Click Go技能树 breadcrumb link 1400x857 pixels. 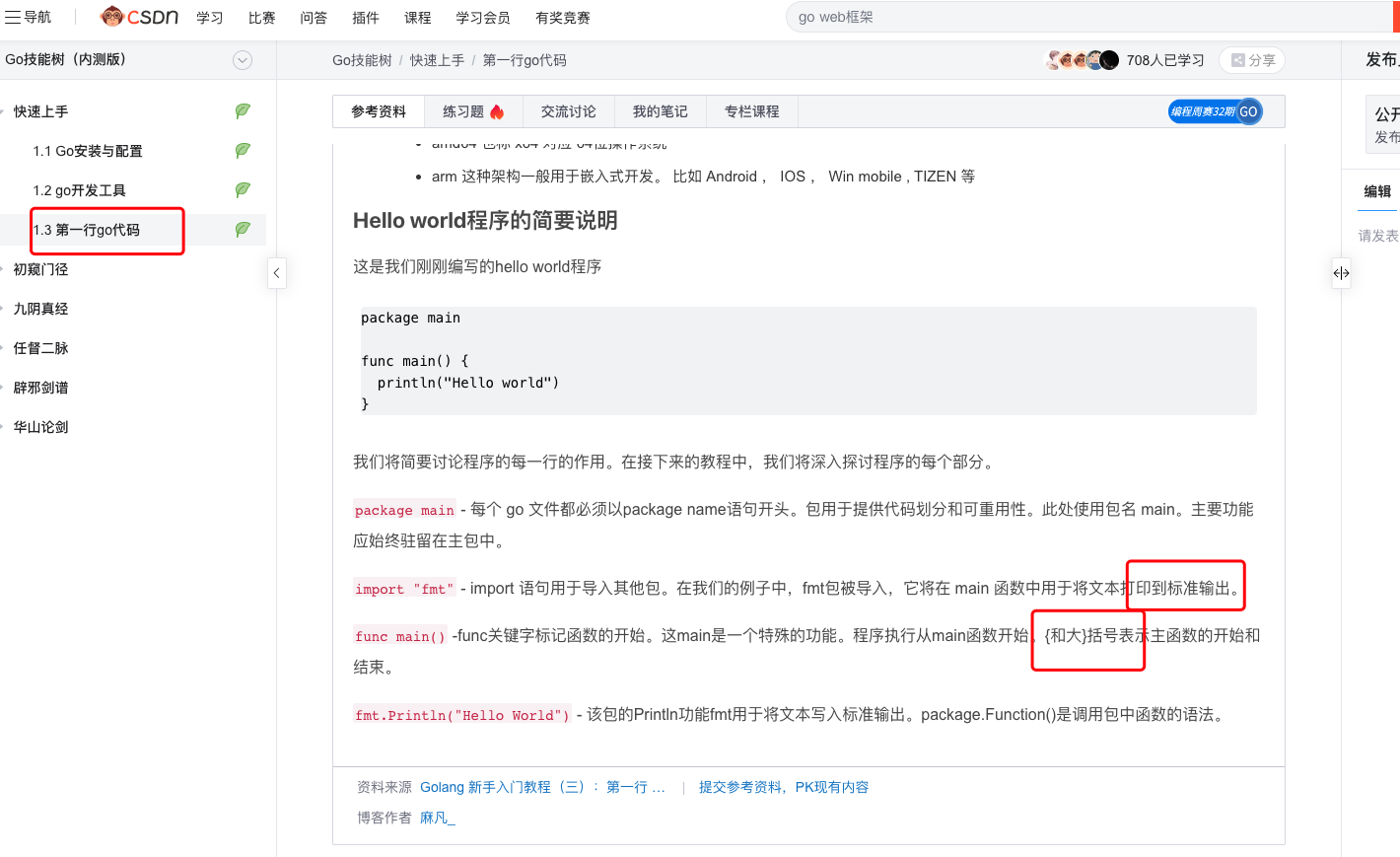pos(362,60)
